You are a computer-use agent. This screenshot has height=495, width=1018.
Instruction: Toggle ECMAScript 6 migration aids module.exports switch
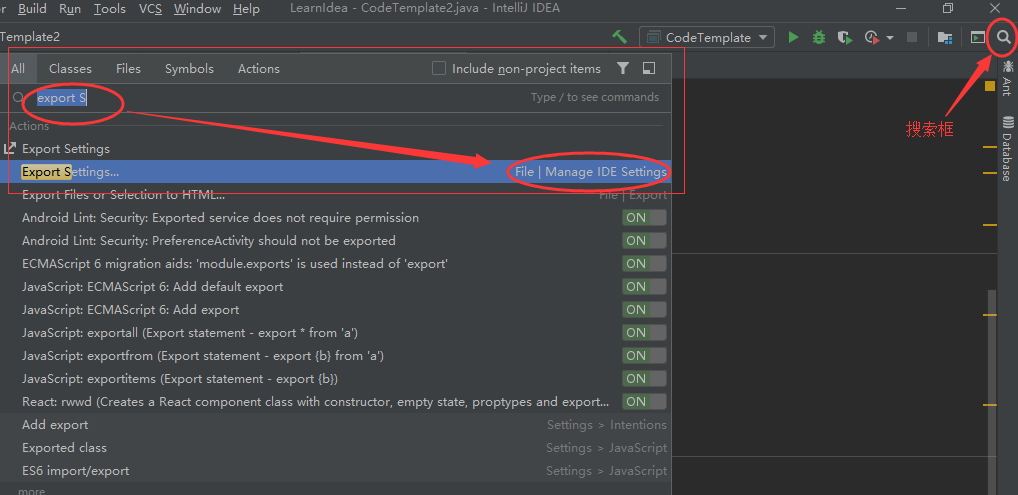644,264
